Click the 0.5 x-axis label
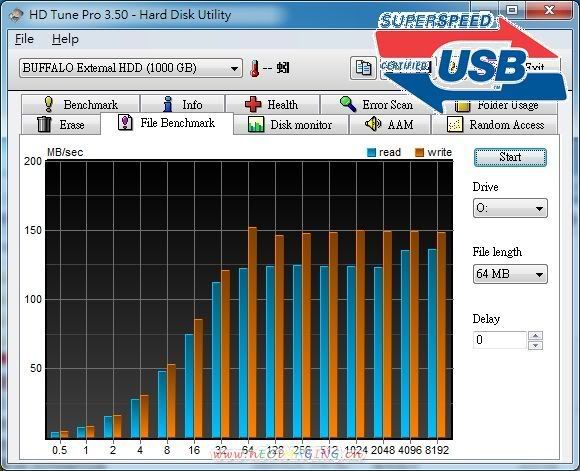 (60, 450)
